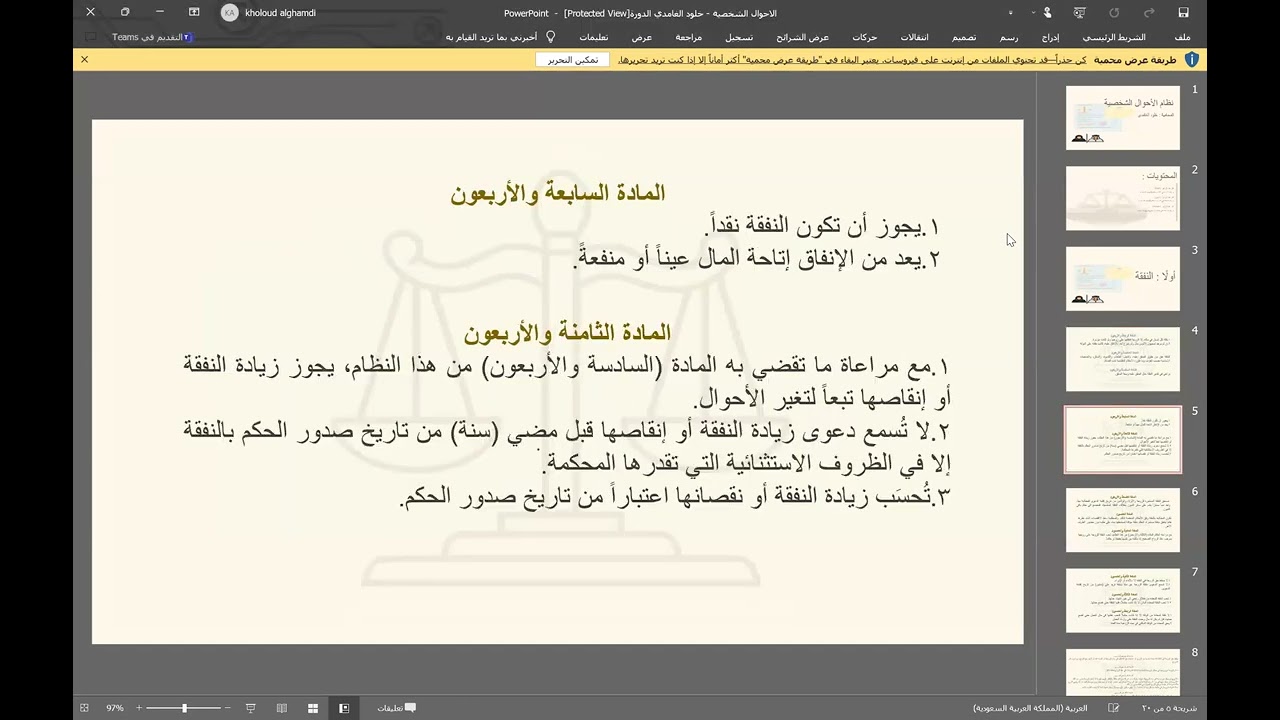Click Enable Editing button (تمكين التحرير)

tap(573, 60)
